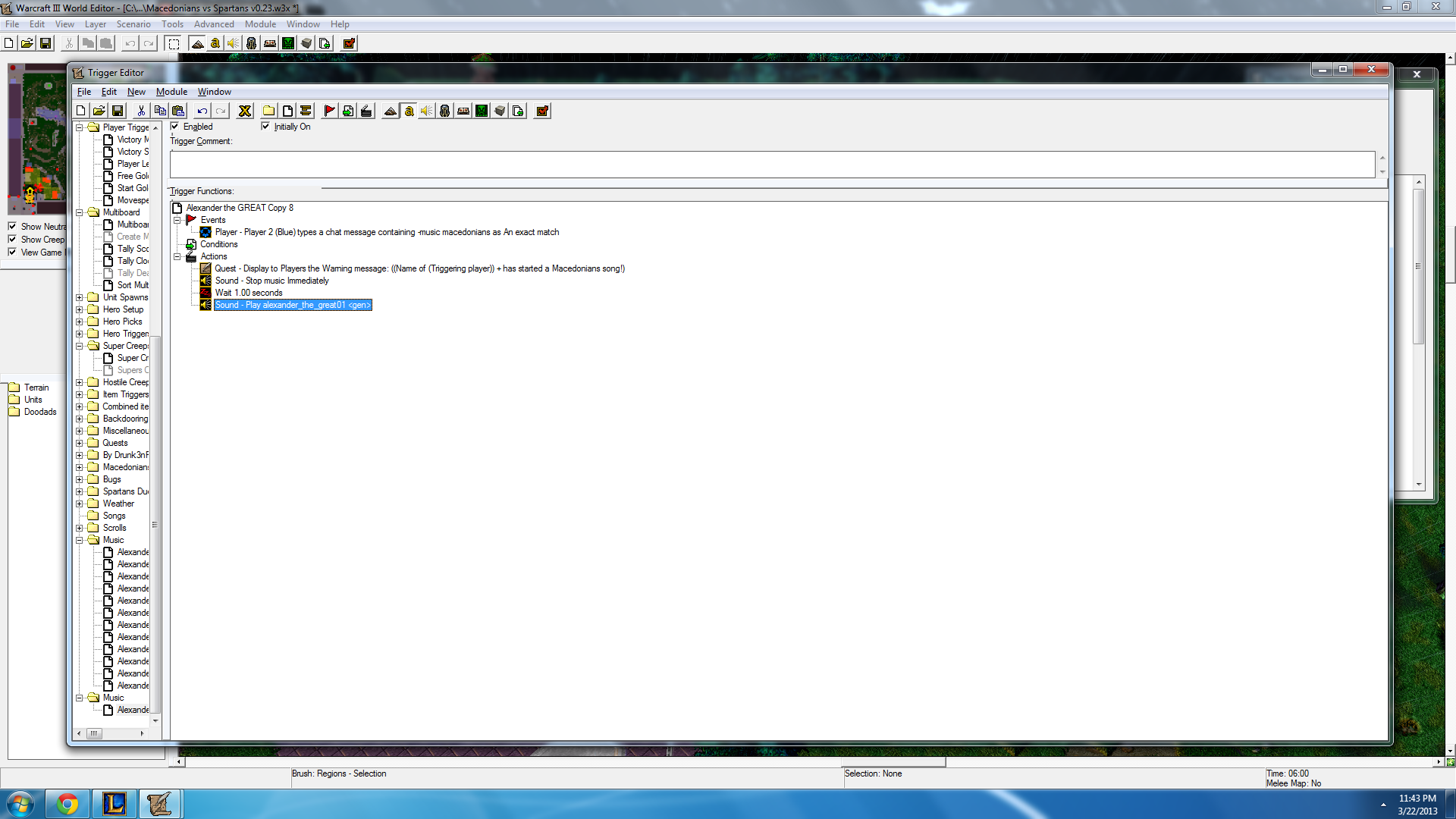Open Google Chrome from taskbar
Screen dimensions: 1456x819
[x=67, y=804]
